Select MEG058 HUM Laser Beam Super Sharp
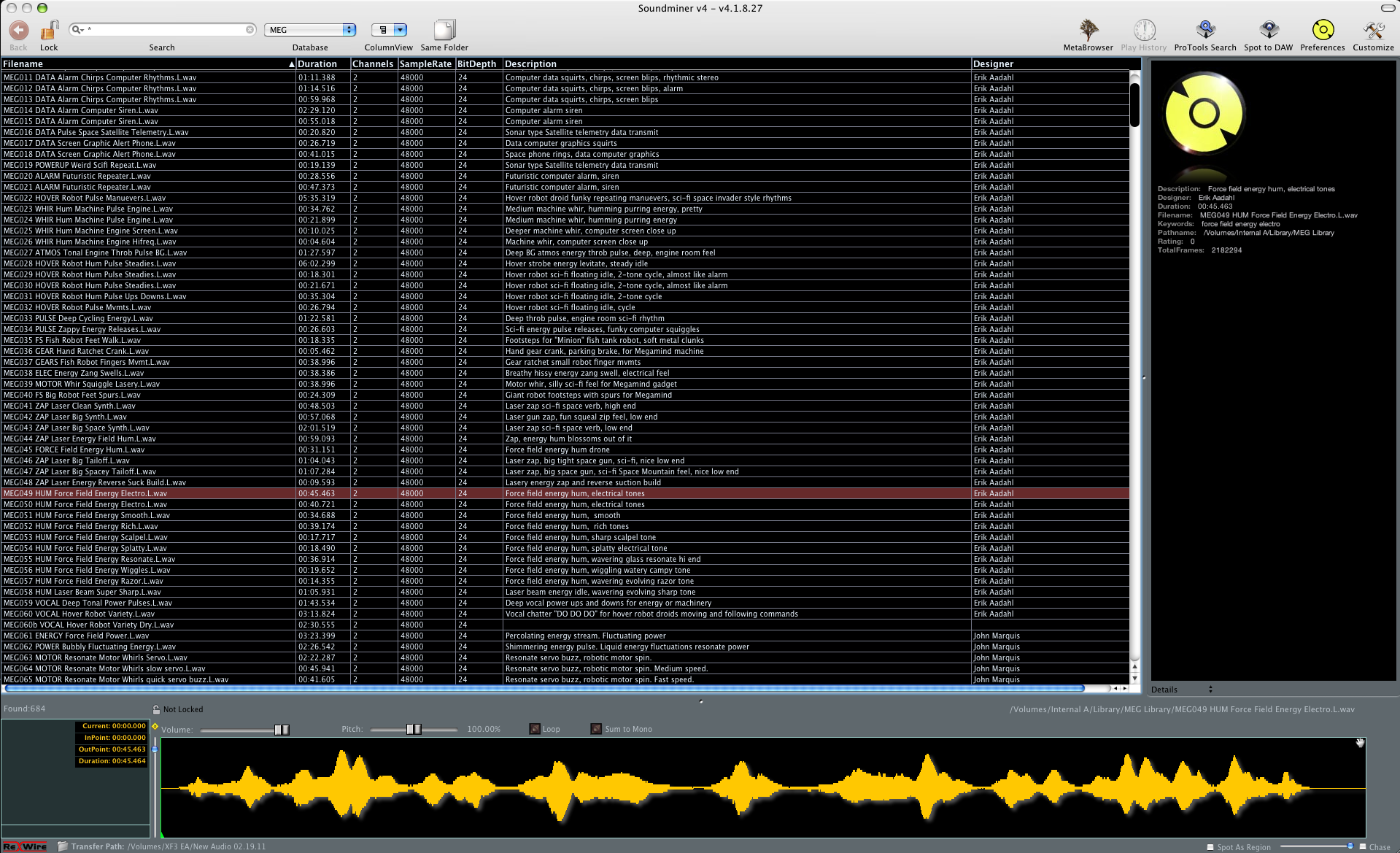 [x=565, y=592]
